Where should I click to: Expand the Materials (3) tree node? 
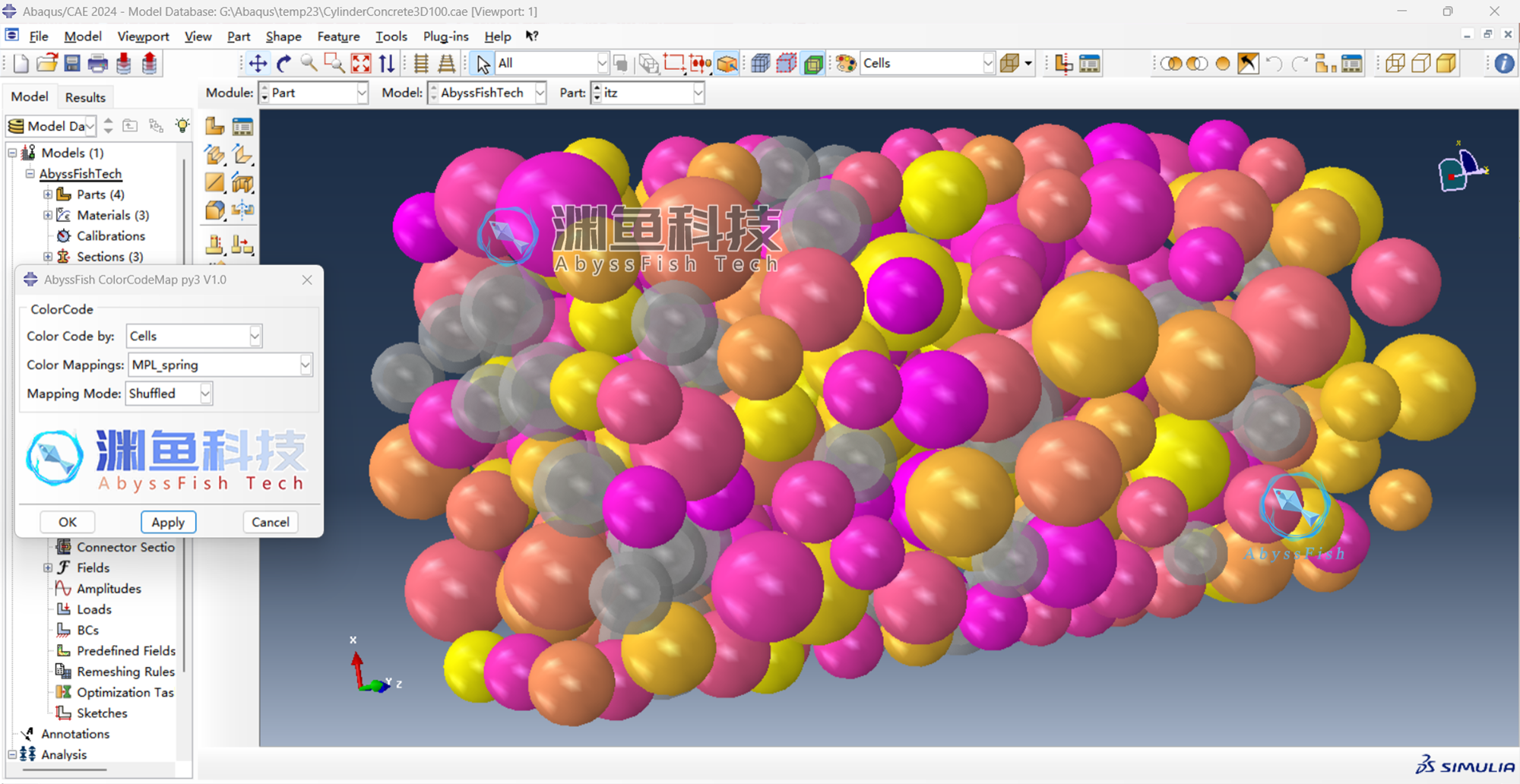click(48, 215)
